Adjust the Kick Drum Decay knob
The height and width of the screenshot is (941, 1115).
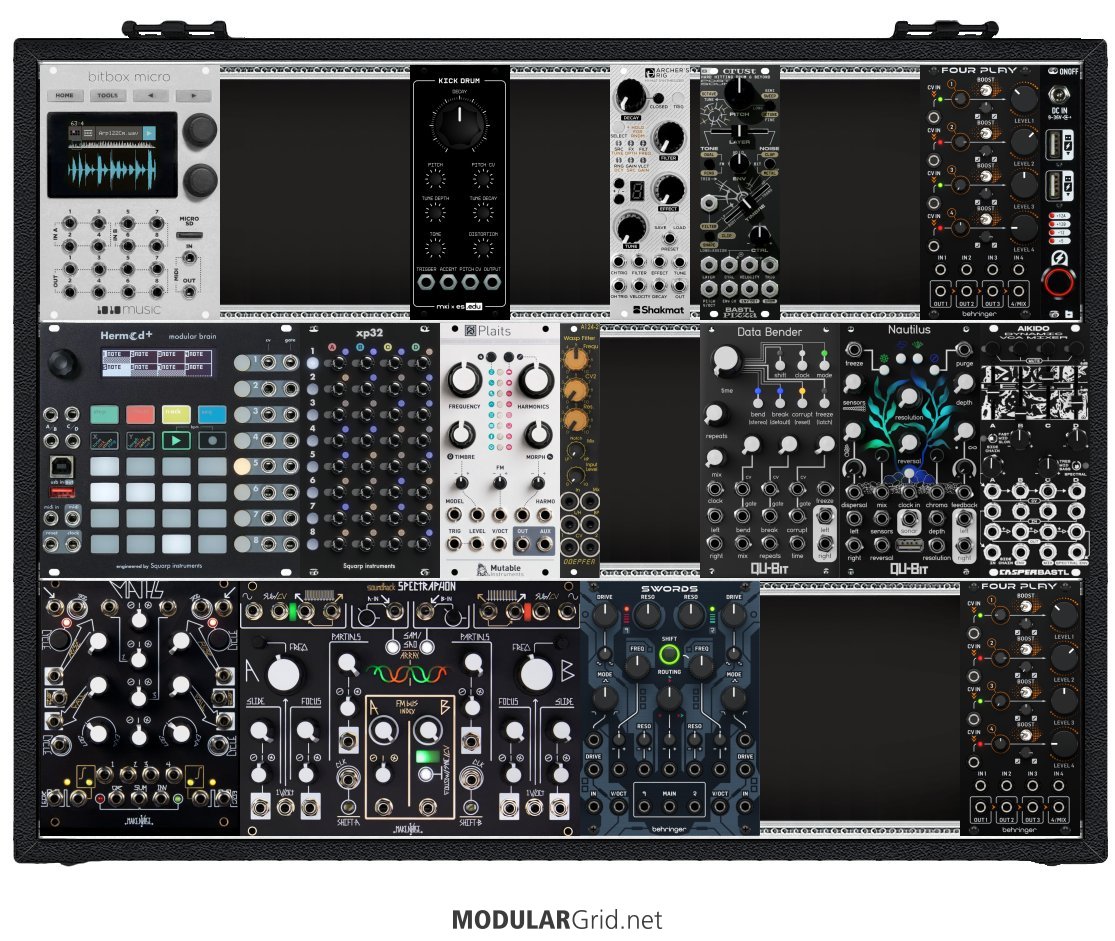459,125
